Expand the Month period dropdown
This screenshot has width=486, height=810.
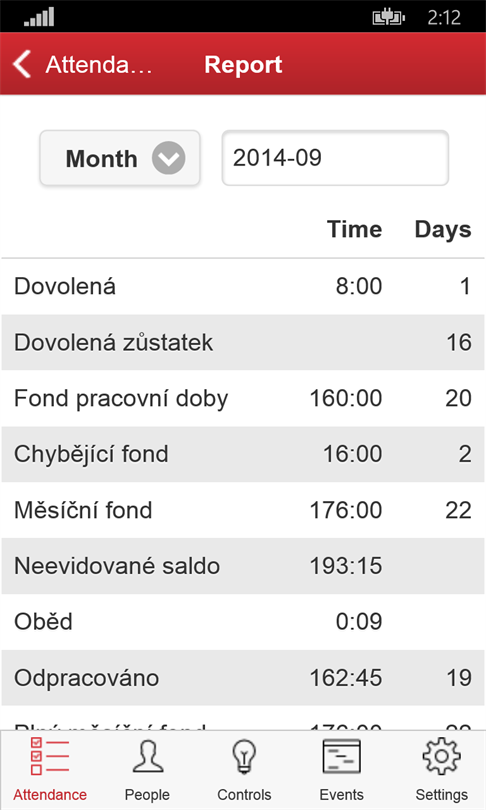[x=120, y=158]
